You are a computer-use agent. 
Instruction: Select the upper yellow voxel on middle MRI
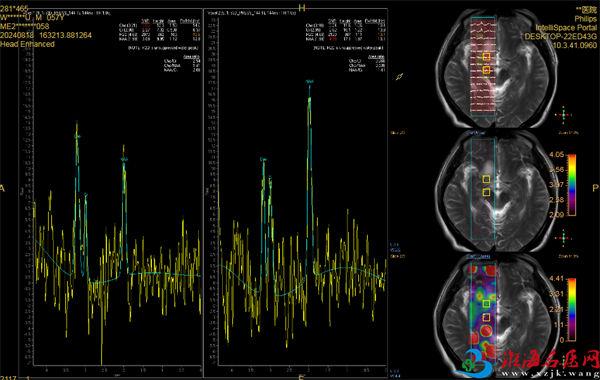tap(486, 179)
